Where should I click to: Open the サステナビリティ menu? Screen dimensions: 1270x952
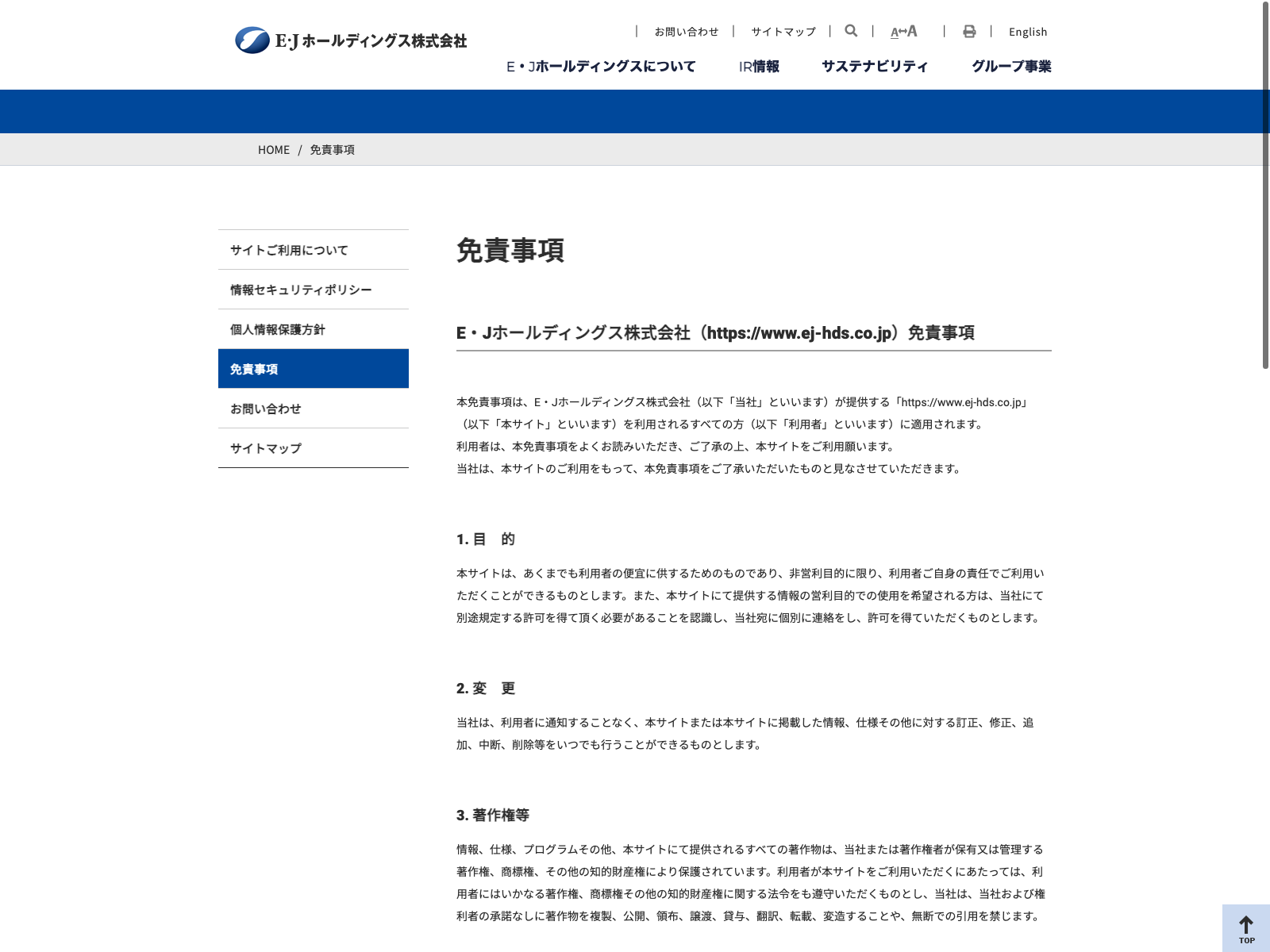(x=875, y=67)
